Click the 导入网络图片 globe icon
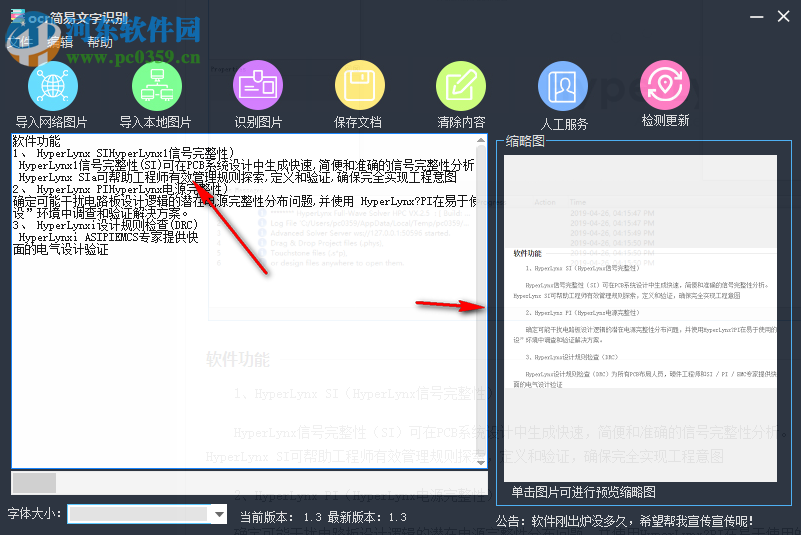The width and height of the screenshot is (801, 535). click(x=53, y=86)
